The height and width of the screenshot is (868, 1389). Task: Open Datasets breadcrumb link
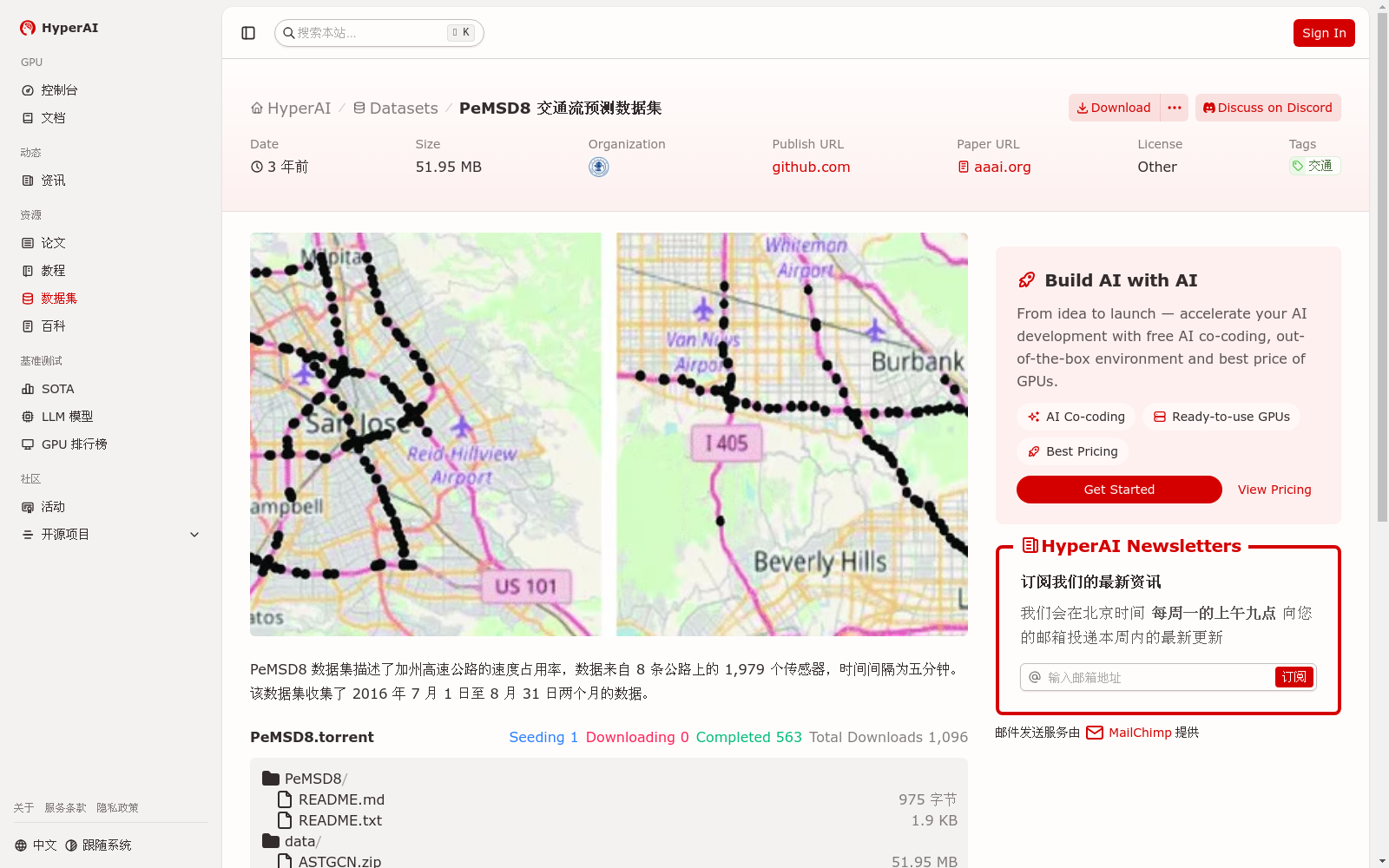[x=395, y=108]
